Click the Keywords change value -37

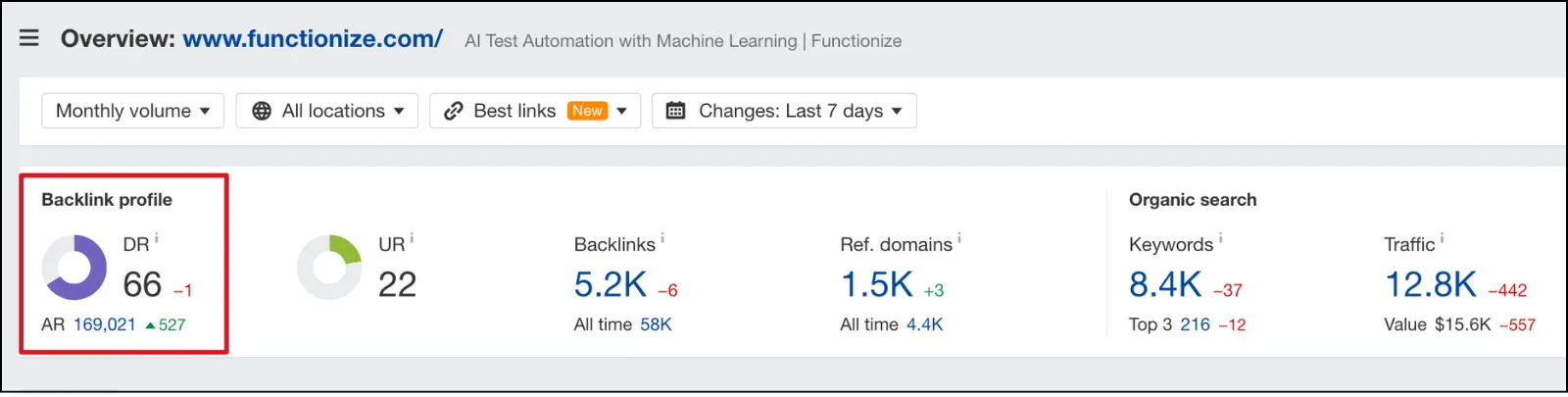click(1228, 290)
